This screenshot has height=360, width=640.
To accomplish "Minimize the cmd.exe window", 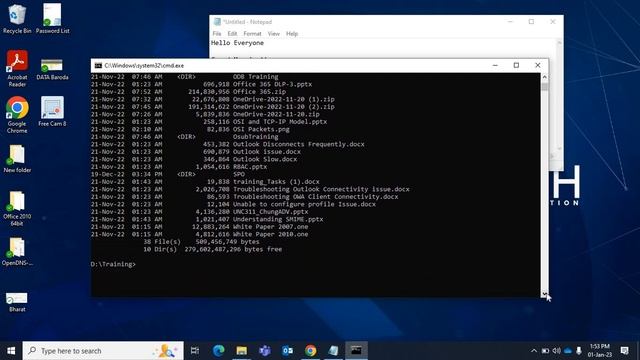I will coord(495,65).
